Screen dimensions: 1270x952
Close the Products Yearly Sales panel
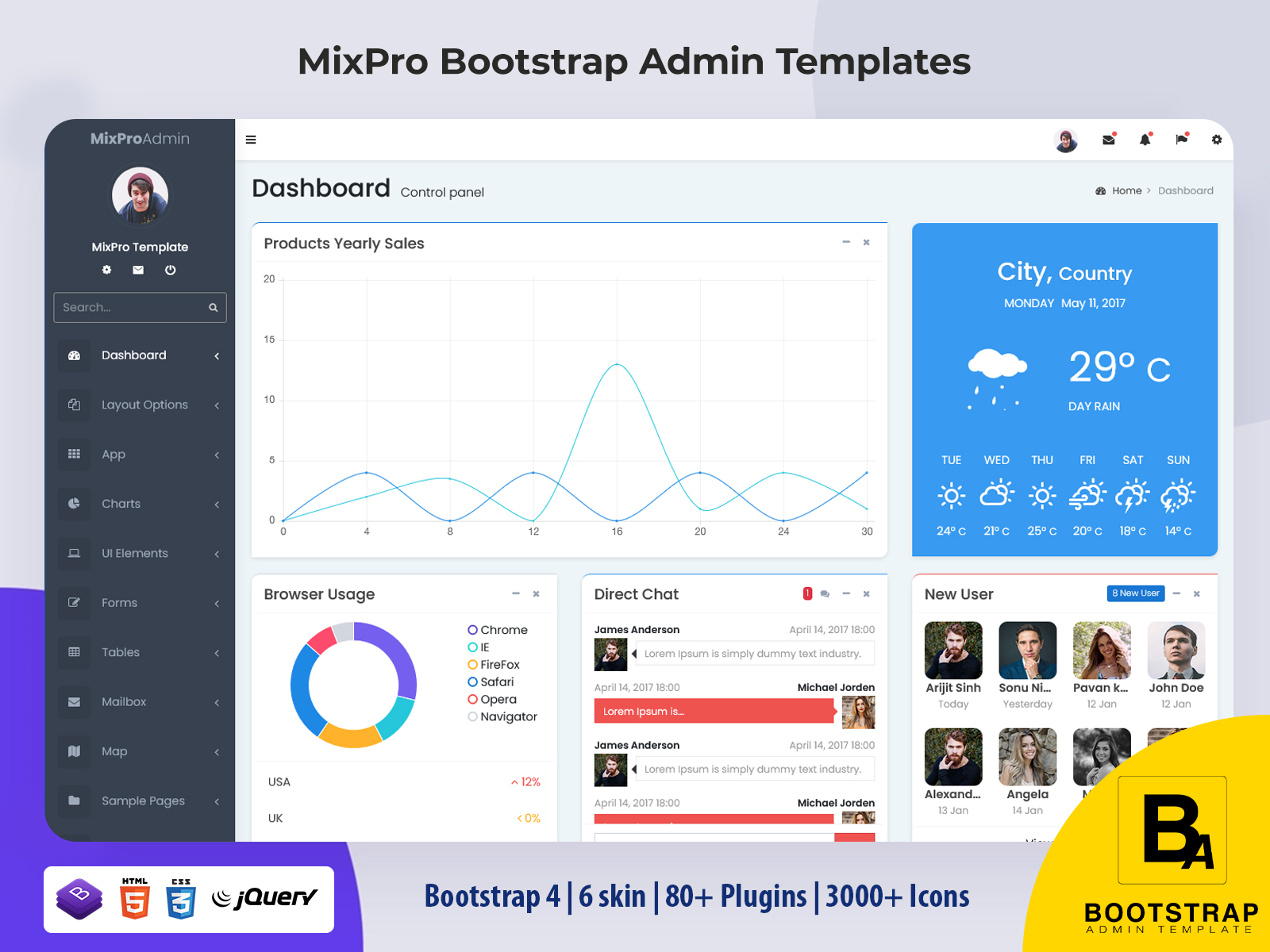pos(867,242)
